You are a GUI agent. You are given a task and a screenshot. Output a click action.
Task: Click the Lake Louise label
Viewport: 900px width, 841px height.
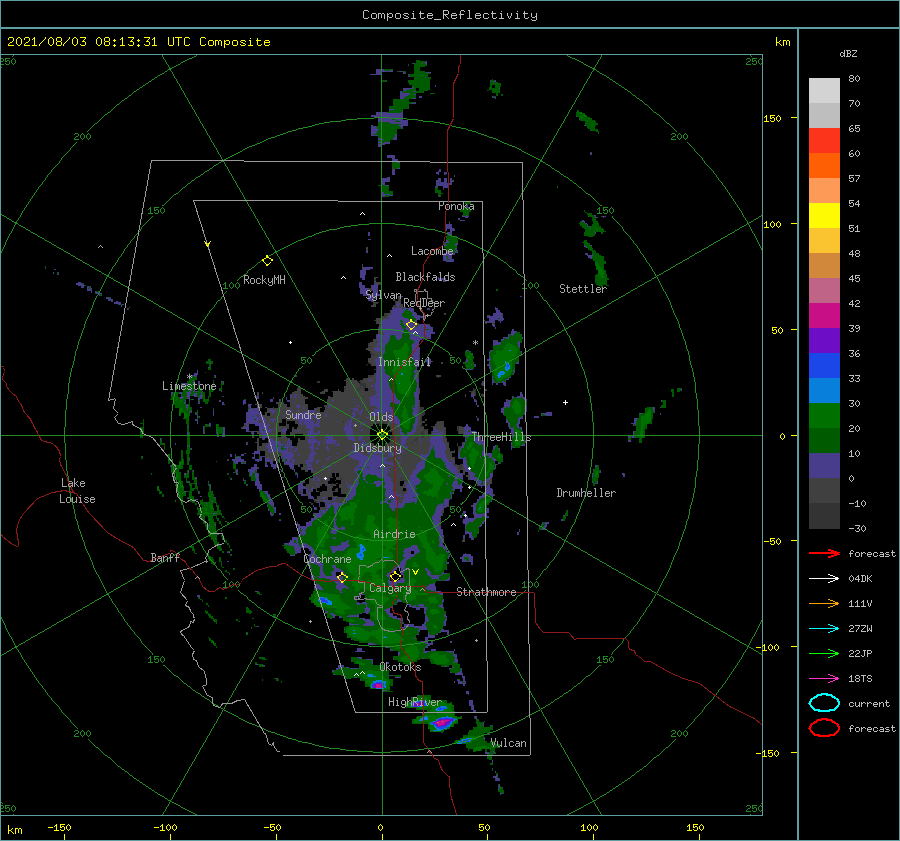77,491
